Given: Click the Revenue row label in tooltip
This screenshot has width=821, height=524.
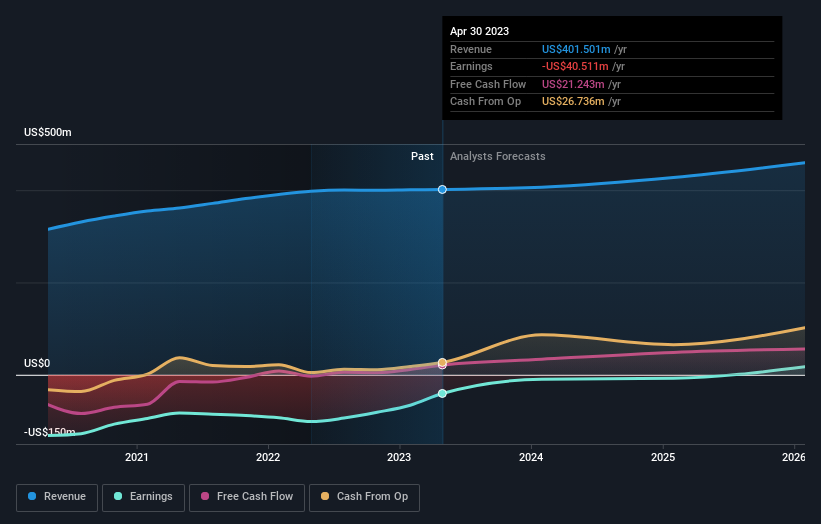Looking at the screenshot, I should (471, 49).
